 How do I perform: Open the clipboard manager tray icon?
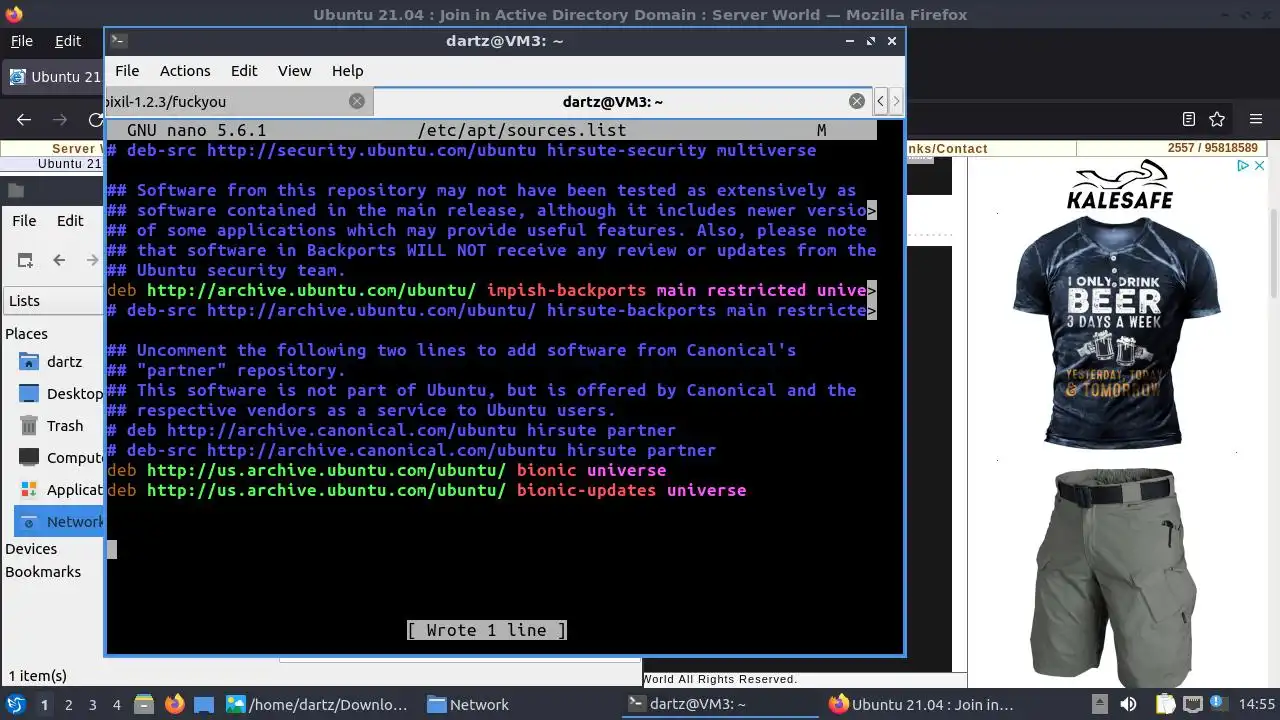click(1165, 704)
